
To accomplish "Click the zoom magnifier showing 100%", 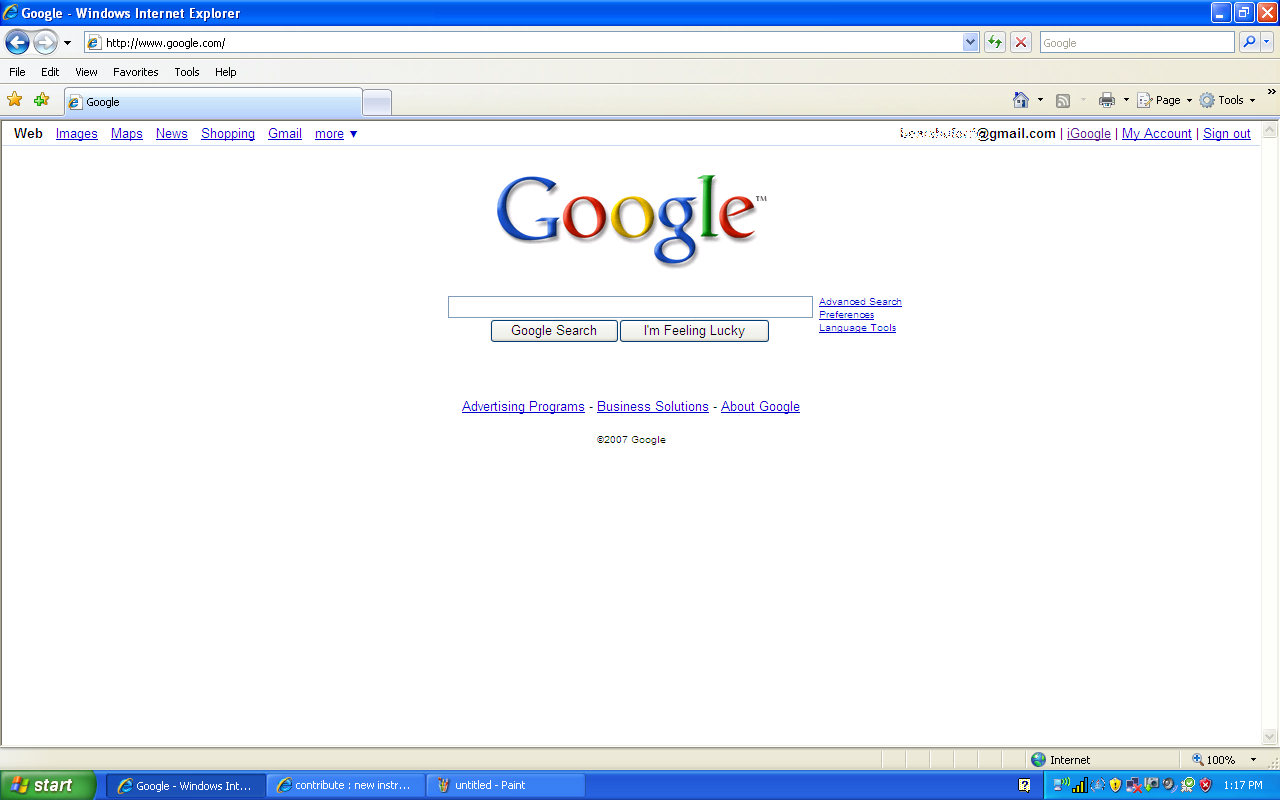I will click(1198, 760).
